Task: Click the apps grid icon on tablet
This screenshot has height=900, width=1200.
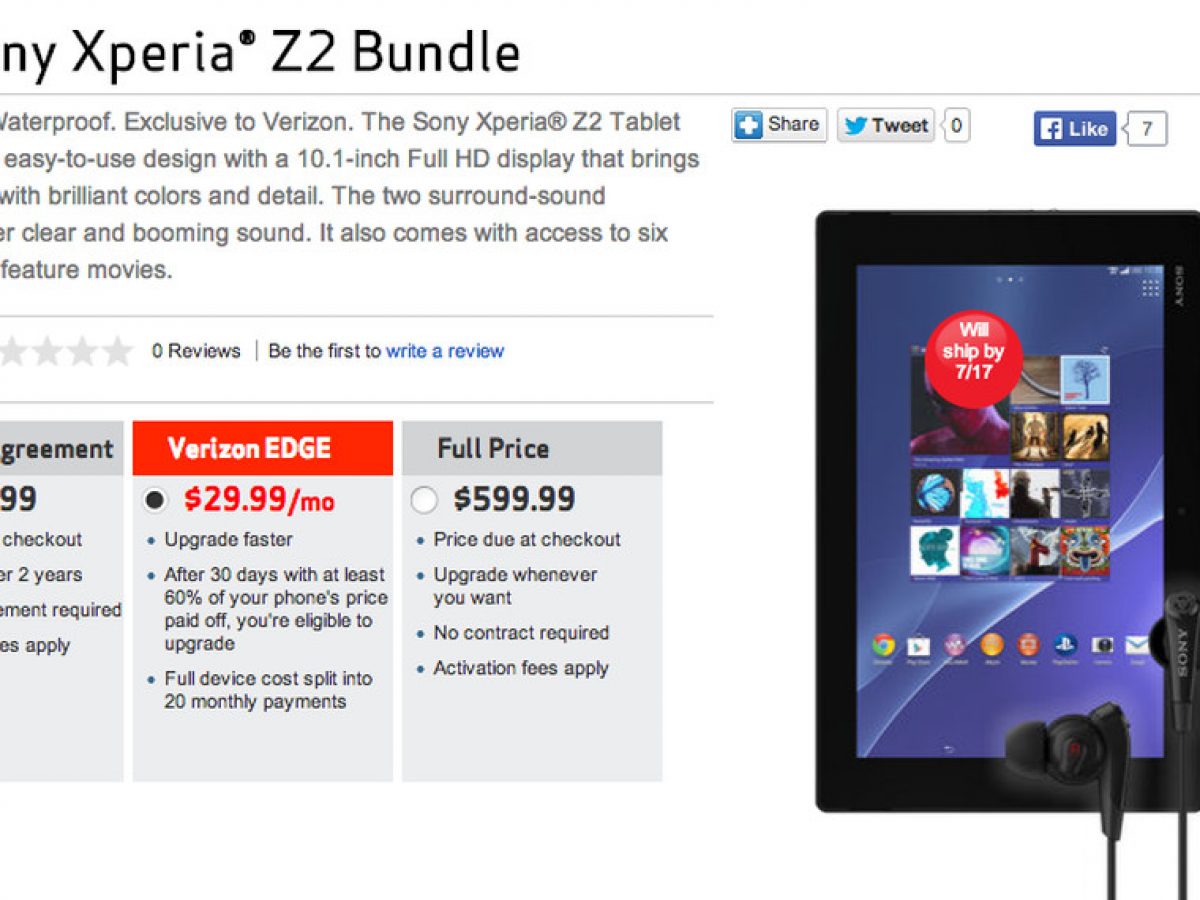Action: (x=1149, y=288)
